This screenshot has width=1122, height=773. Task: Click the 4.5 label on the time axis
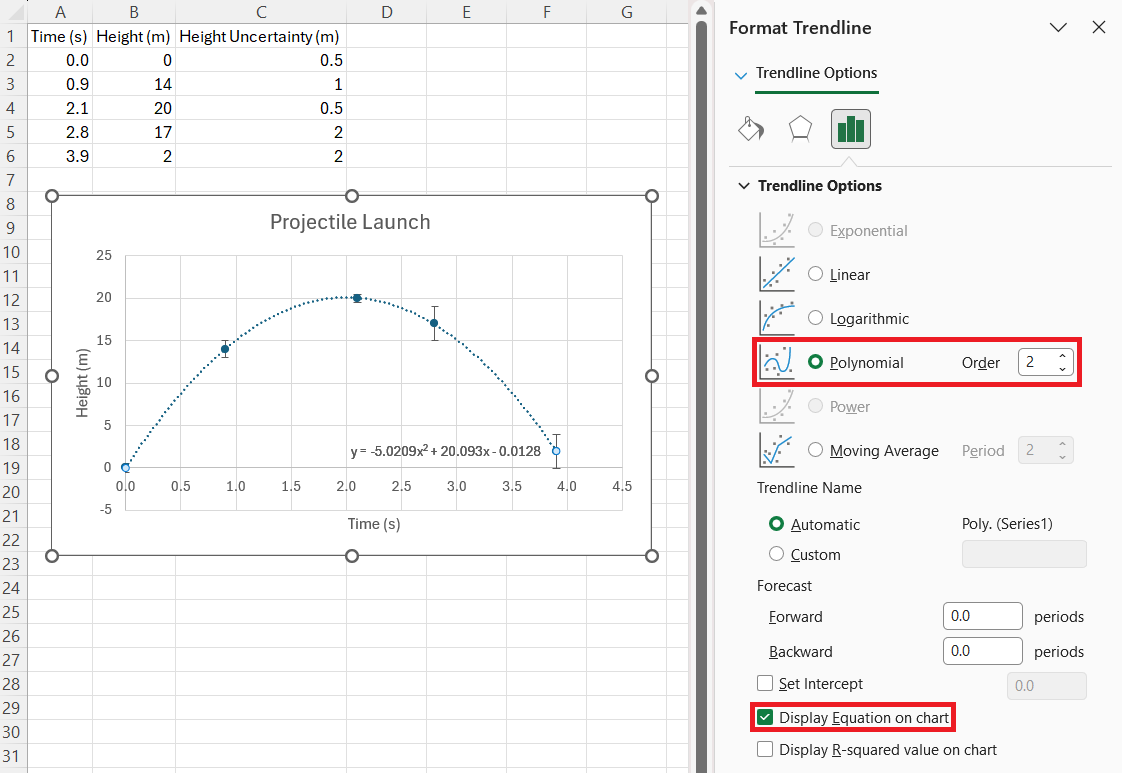(622, 486)
